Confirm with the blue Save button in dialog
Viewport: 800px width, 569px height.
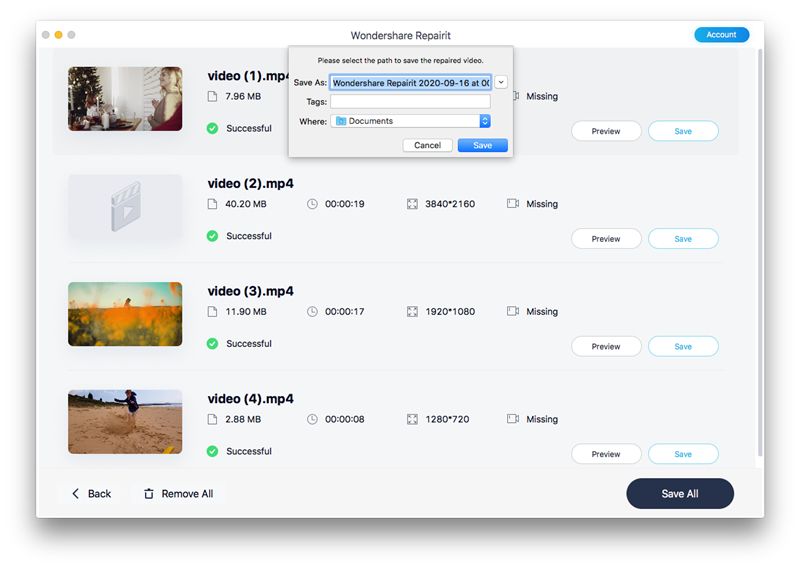pyautogui.click(x=483, y=145)
